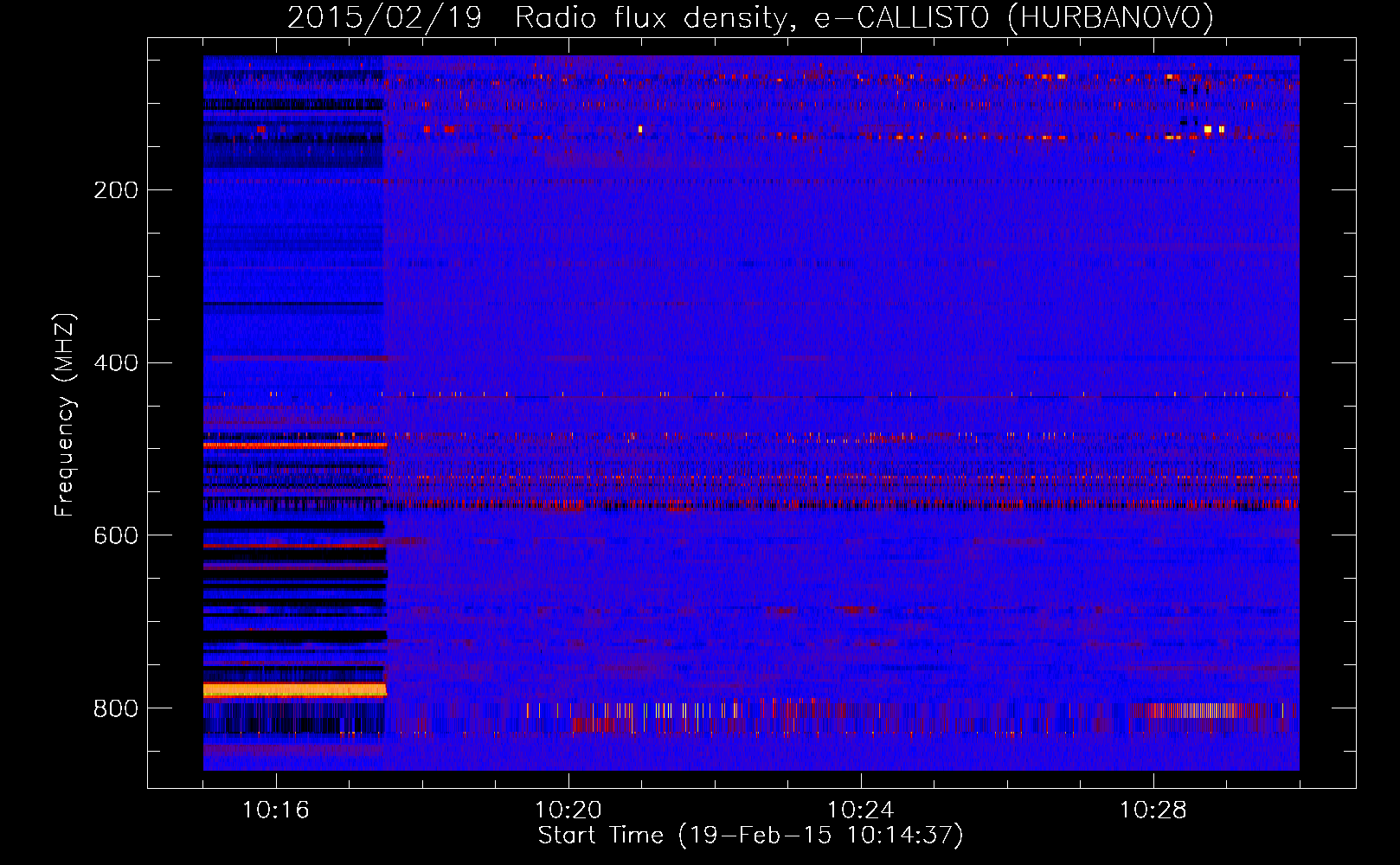Viewport: 1400px width, 865px height.
Task: Click the 400 frequency tick label
Action: coord(116,363)
